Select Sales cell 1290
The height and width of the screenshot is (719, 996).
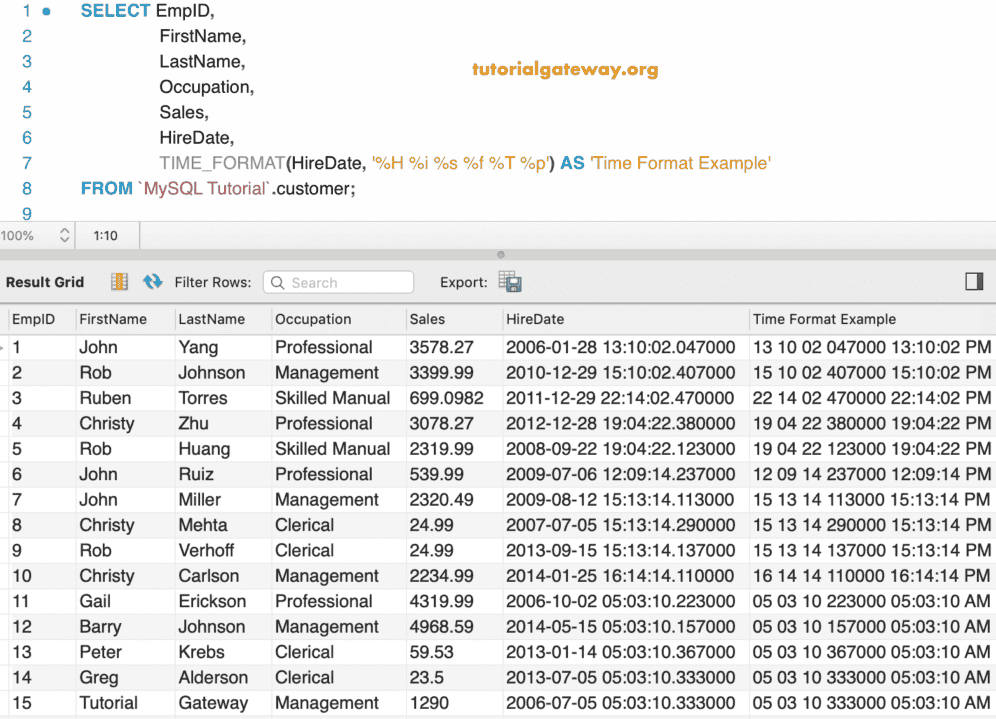click(429, 703)
